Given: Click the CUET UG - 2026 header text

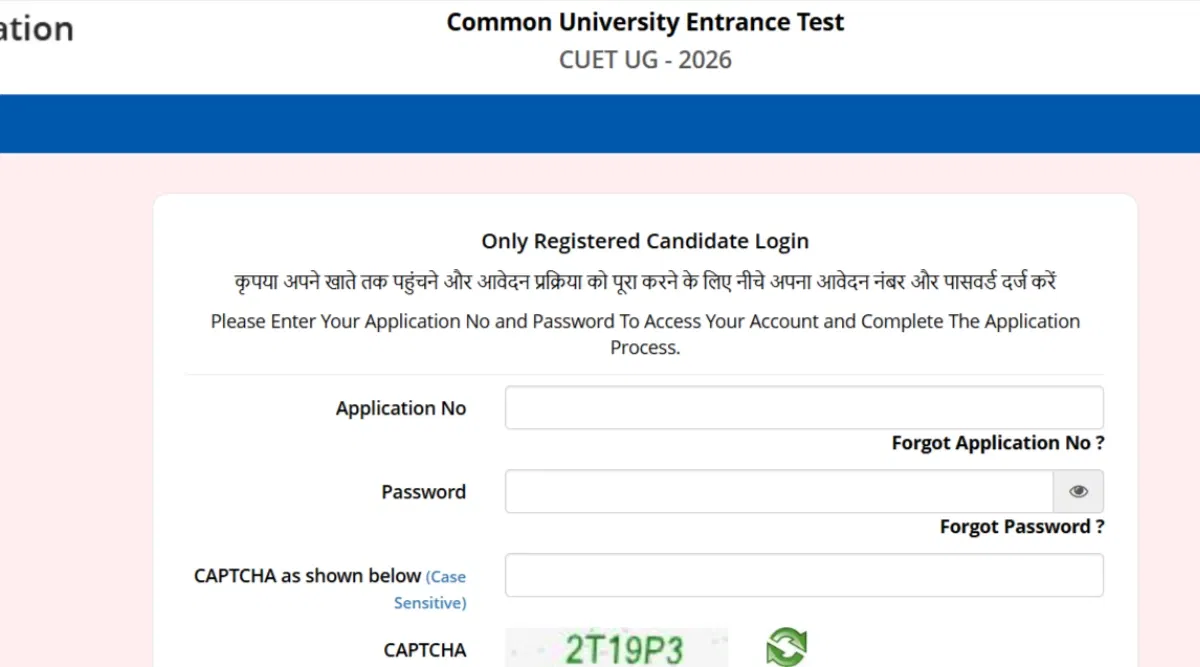Looking at the screenshot, I should [645, 60].
